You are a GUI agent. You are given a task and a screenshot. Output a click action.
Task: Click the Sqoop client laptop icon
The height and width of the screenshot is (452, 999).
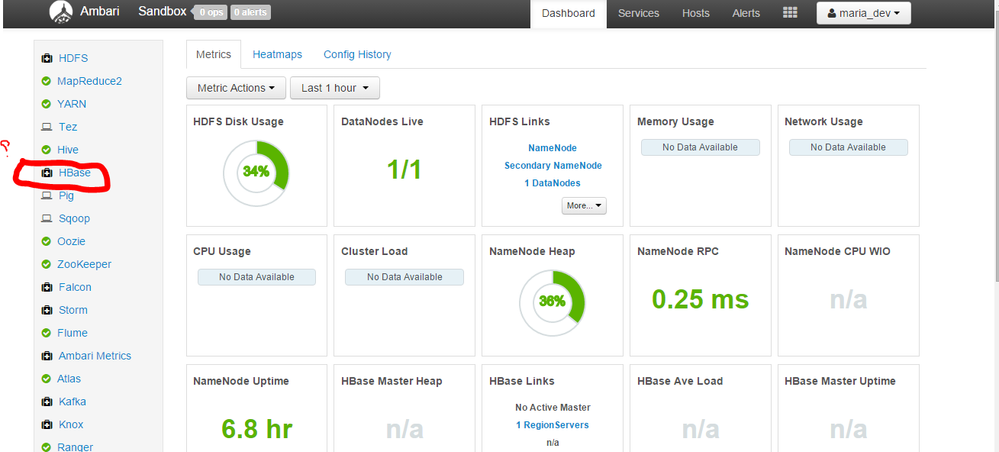pyautogui.click(x=46, y=219)
